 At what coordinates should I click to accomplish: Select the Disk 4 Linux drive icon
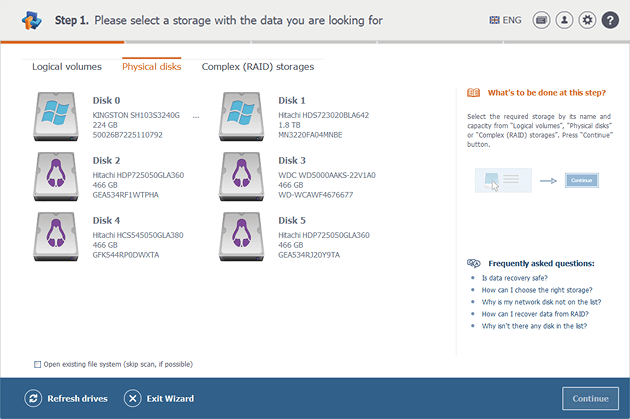(56, 237)
